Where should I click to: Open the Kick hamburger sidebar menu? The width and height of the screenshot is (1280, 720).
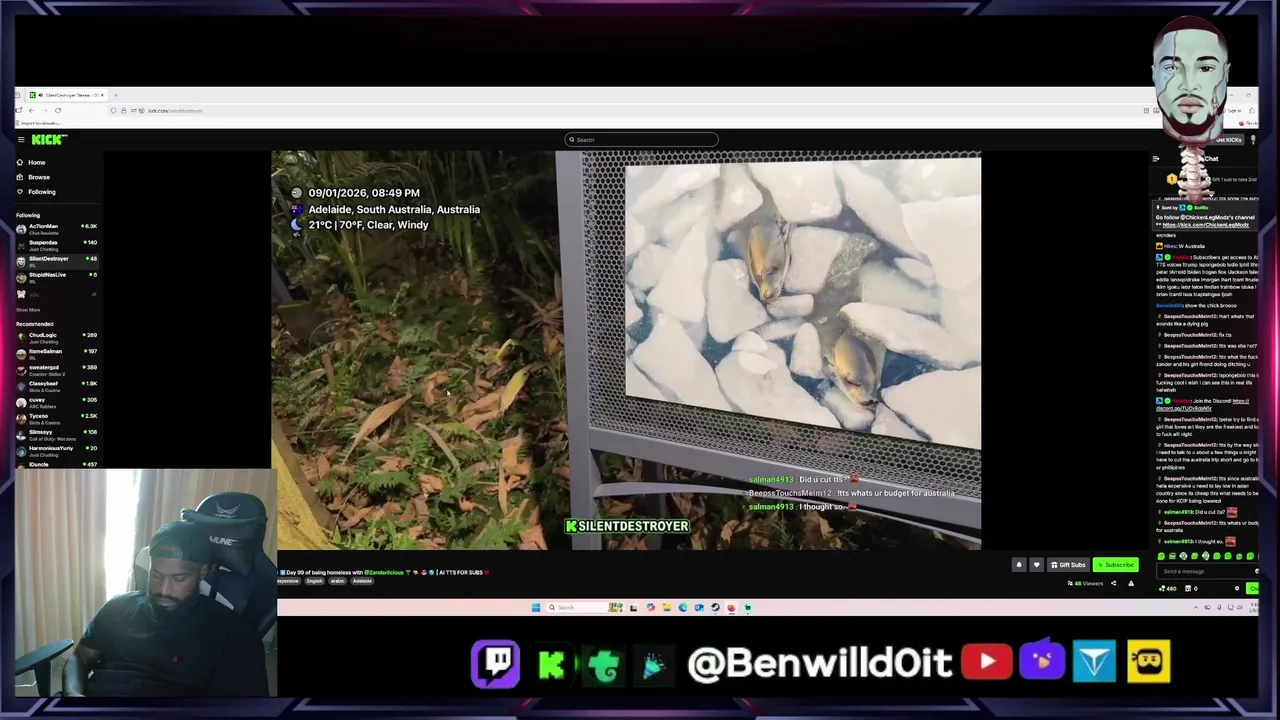coord(20,140)
